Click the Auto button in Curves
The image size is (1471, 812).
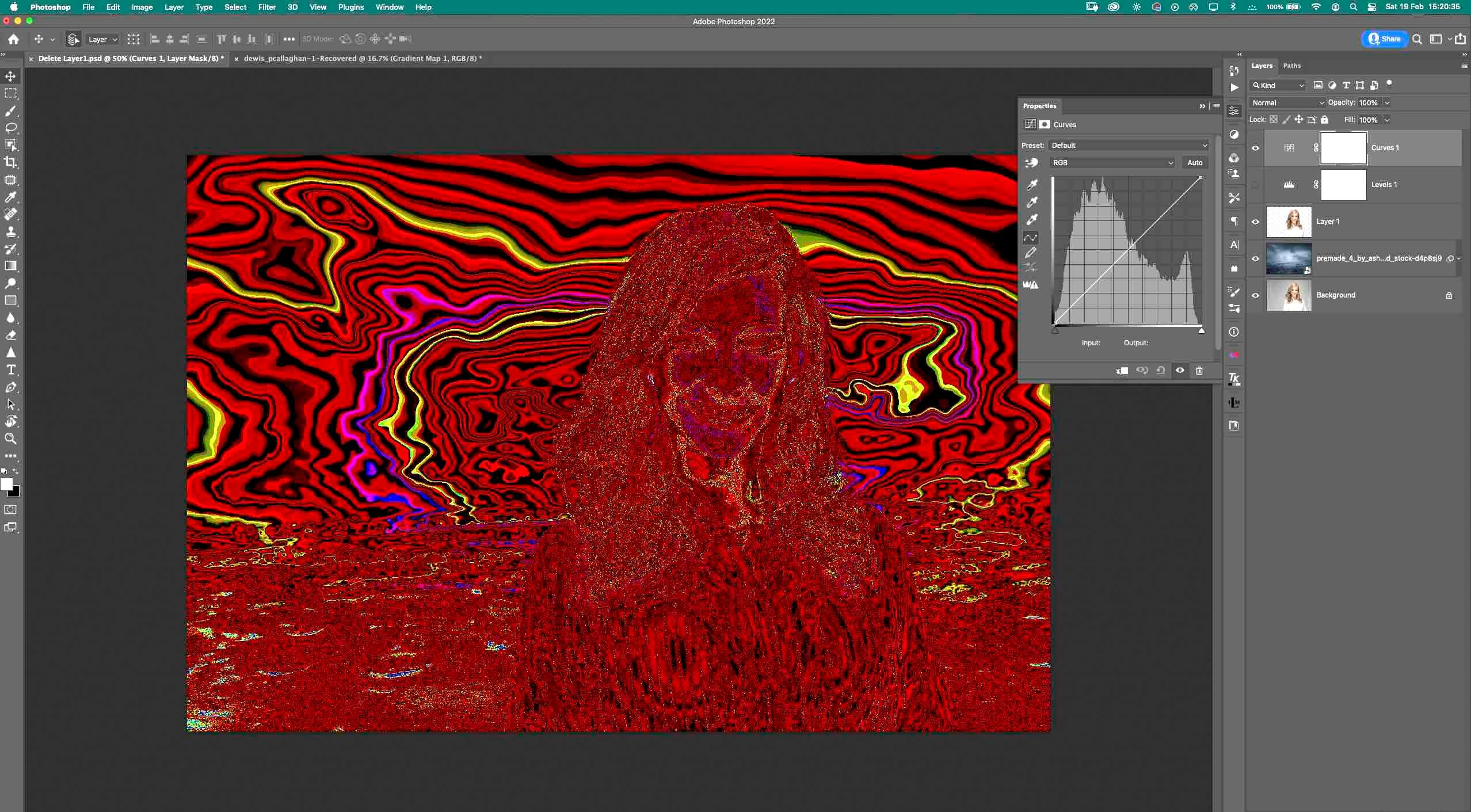[x=1195, y=163]
